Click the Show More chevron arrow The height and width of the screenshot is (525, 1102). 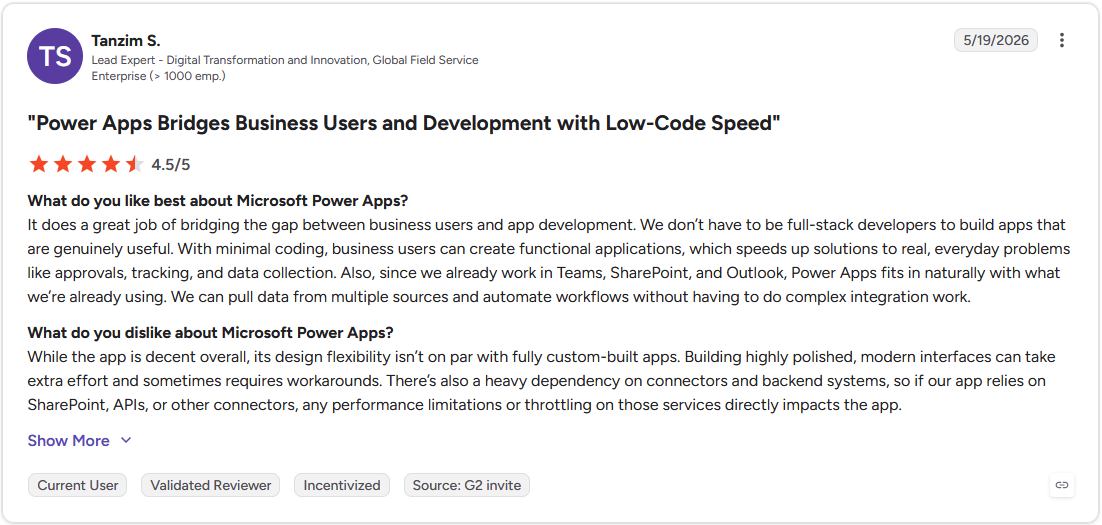[x=126, y=441]
